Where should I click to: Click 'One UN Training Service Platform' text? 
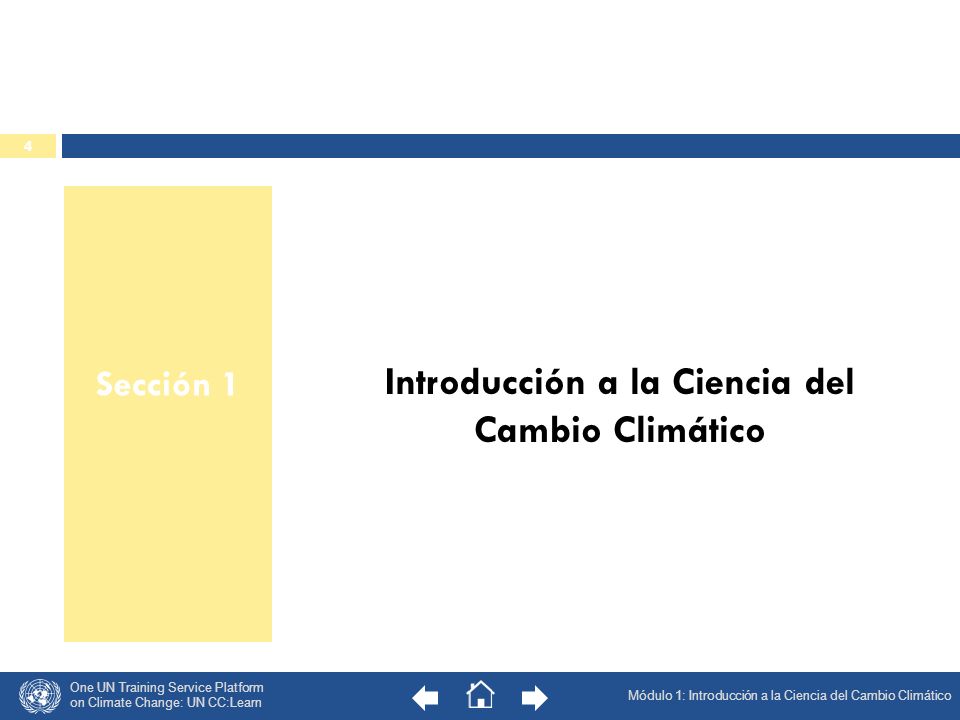[167, 688]
